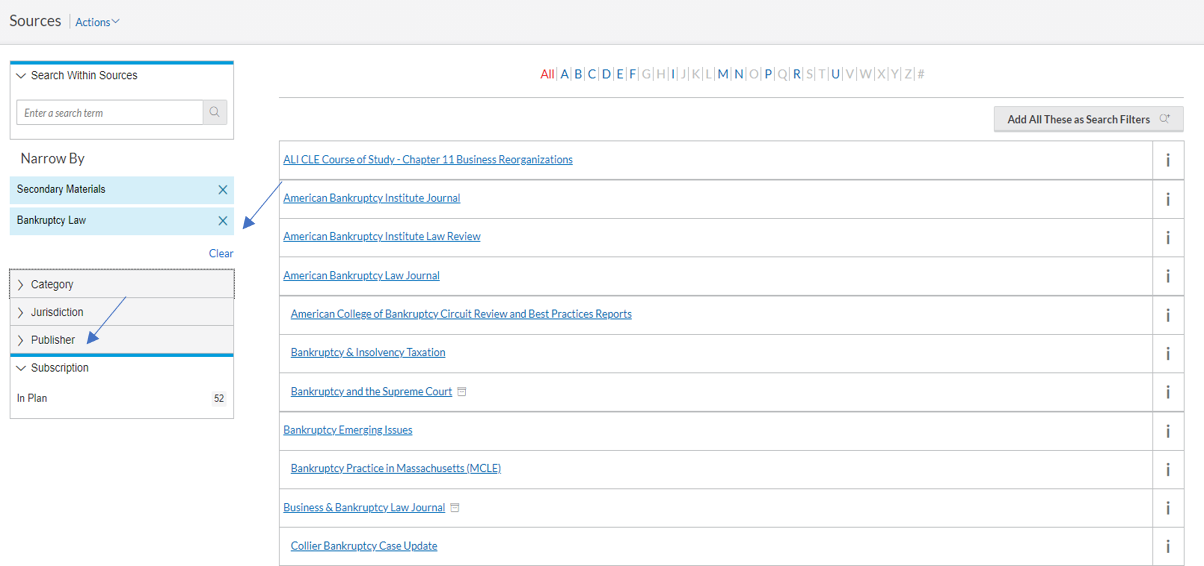Screen dimensions: 1204x566
Task: Open American Bankruptcy Institute Journal link
Action: pos(372,198)
